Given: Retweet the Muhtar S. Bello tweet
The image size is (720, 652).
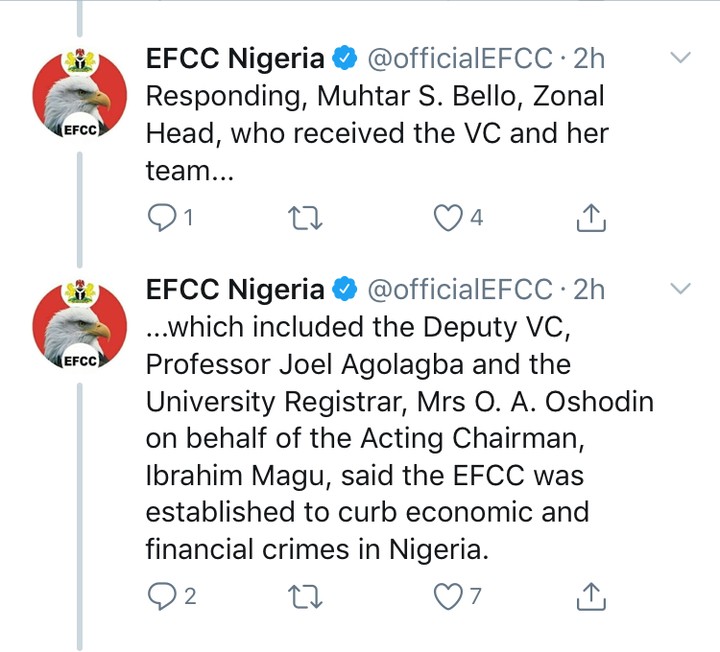Looking at the screenshot, I should pos(301,216).
